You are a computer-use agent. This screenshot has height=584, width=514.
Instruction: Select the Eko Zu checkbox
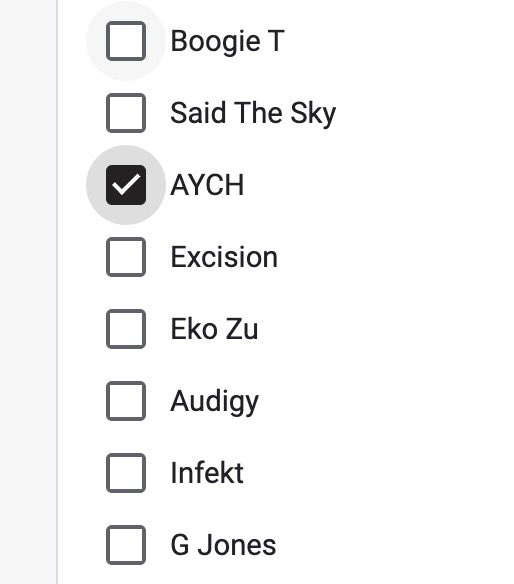coord(126,329)
